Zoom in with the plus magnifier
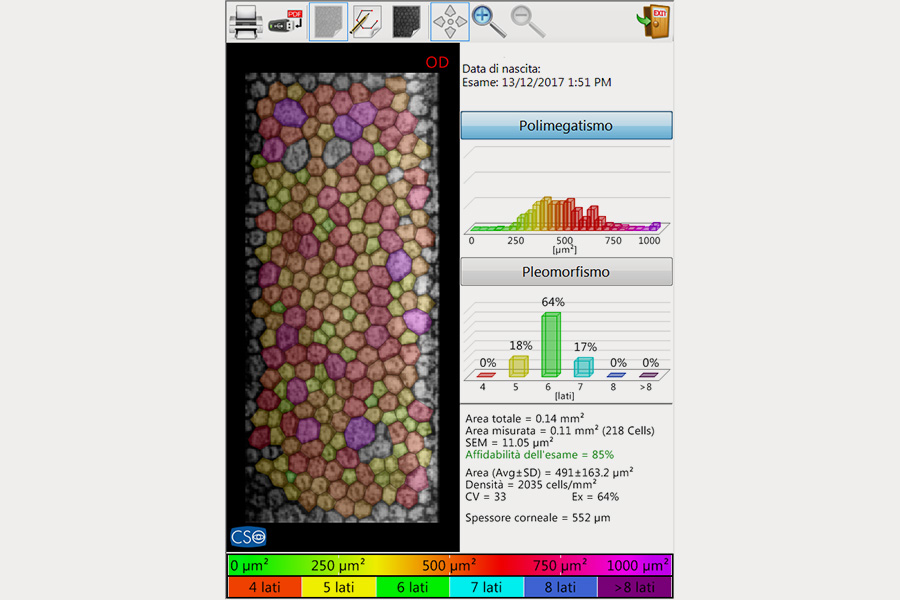Image resolution: width=900 pixels, height=600 pixels. click(488, 22)
